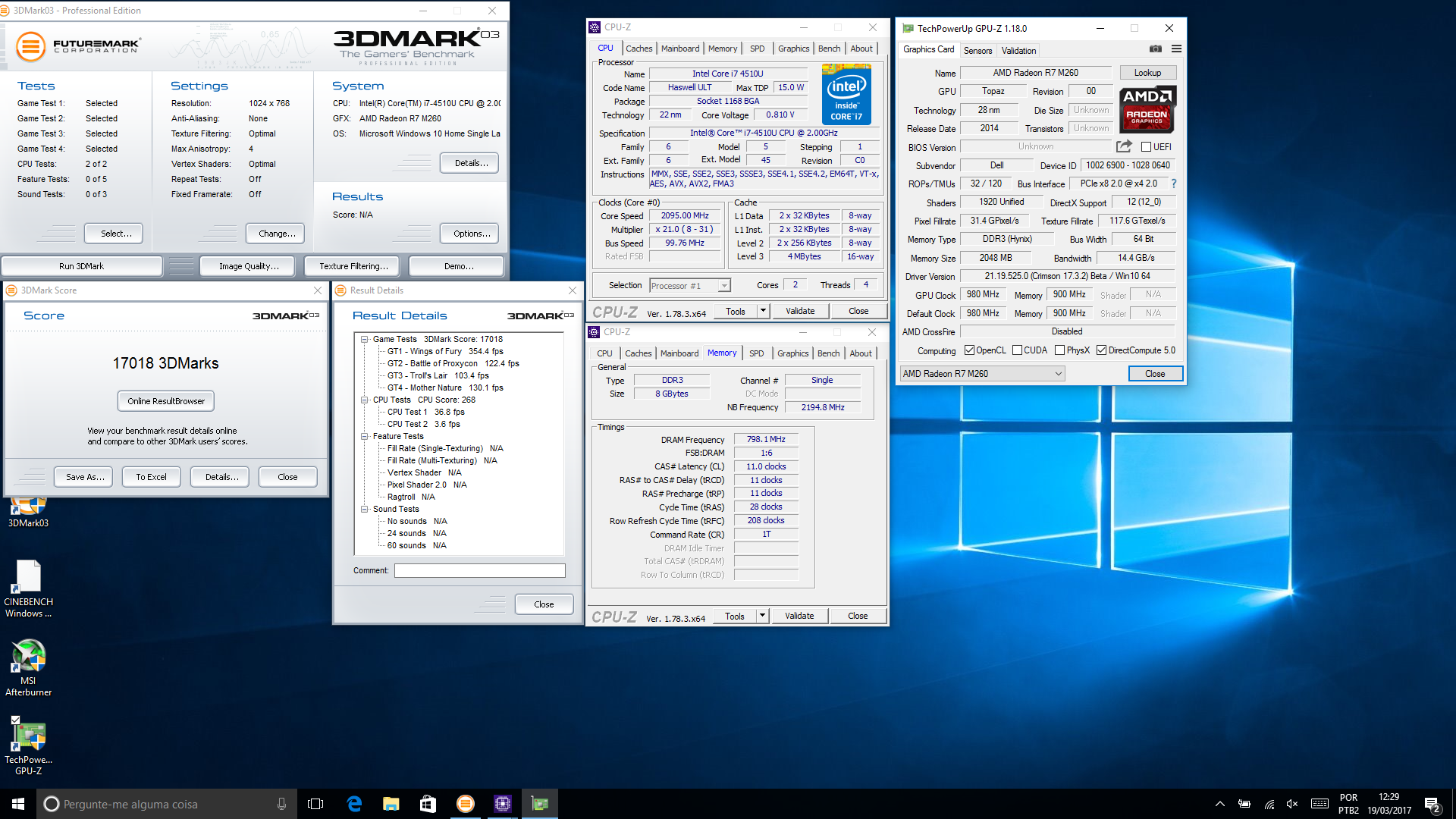Click Validate in top CPU-Z window
The width and height of the screenshot is (1456, 819).
click(x=800, y=311)
